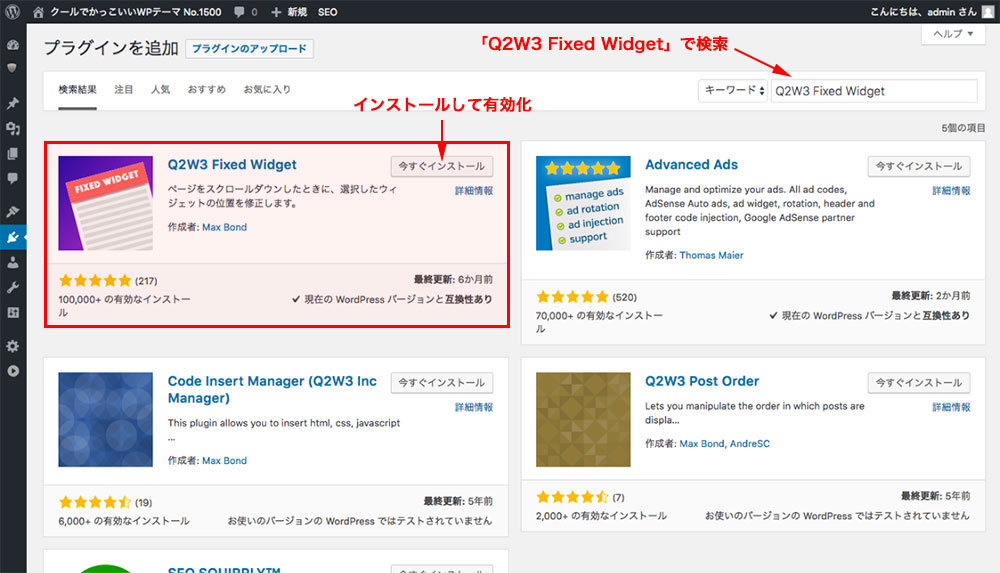The width and height of the screenshot is (1000, 573).
Task: Open the WordPress logo menu
Action: pyautogui.click(x=13, y=11)
